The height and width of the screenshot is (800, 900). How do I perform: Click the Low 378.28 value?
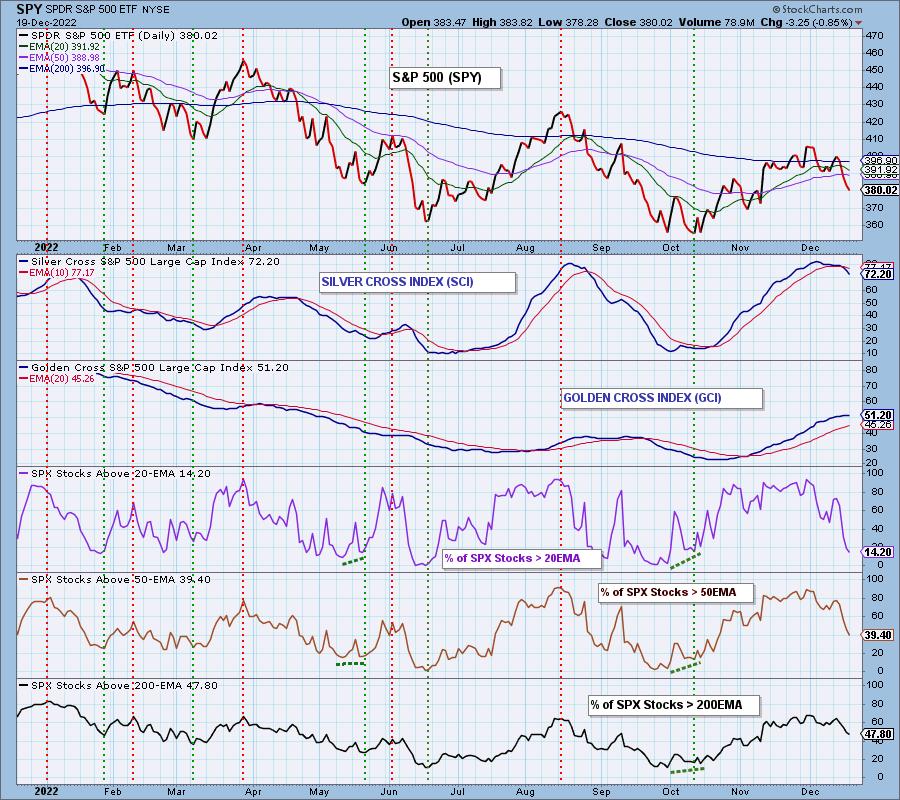(568, 22)
